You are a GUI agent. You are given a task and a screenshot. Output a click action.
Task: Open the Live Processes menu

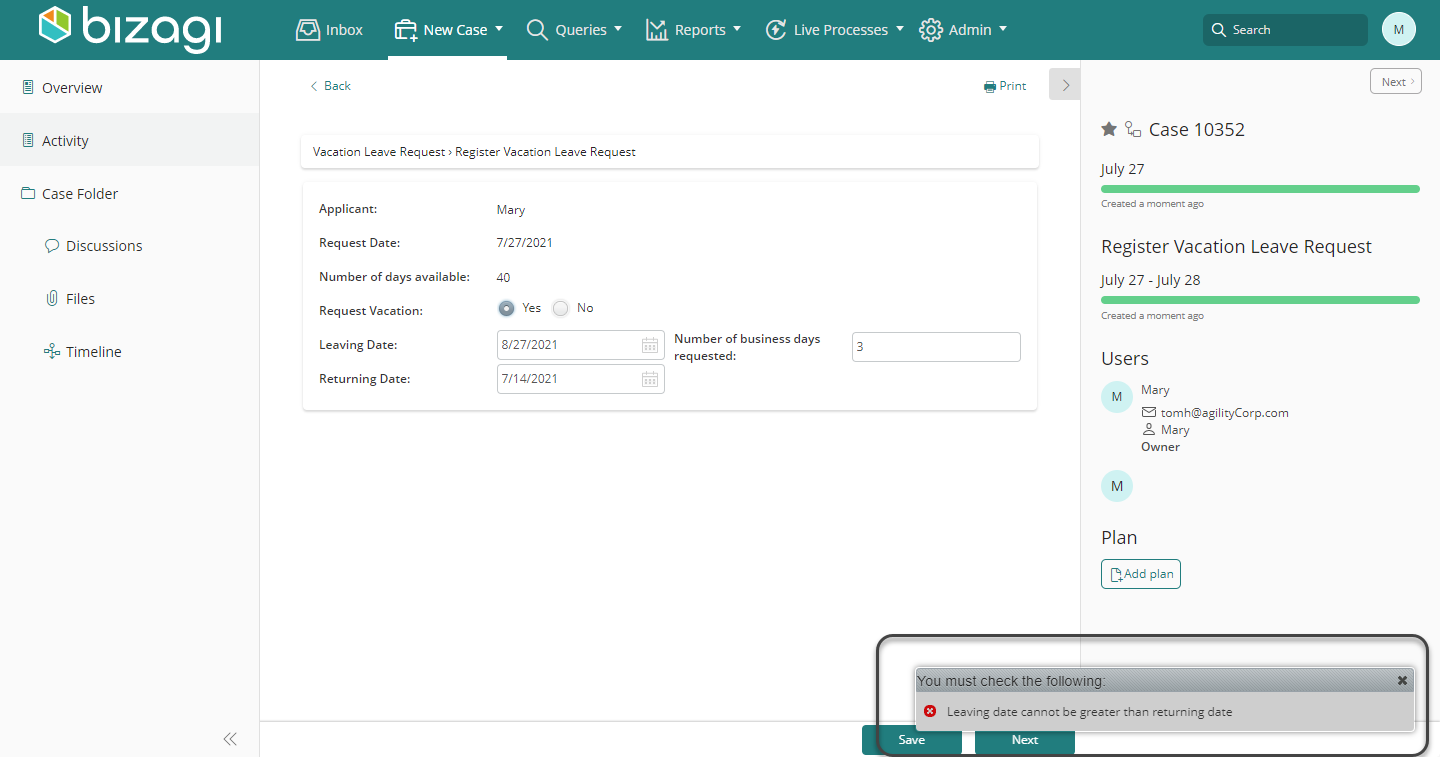[834, 30]
